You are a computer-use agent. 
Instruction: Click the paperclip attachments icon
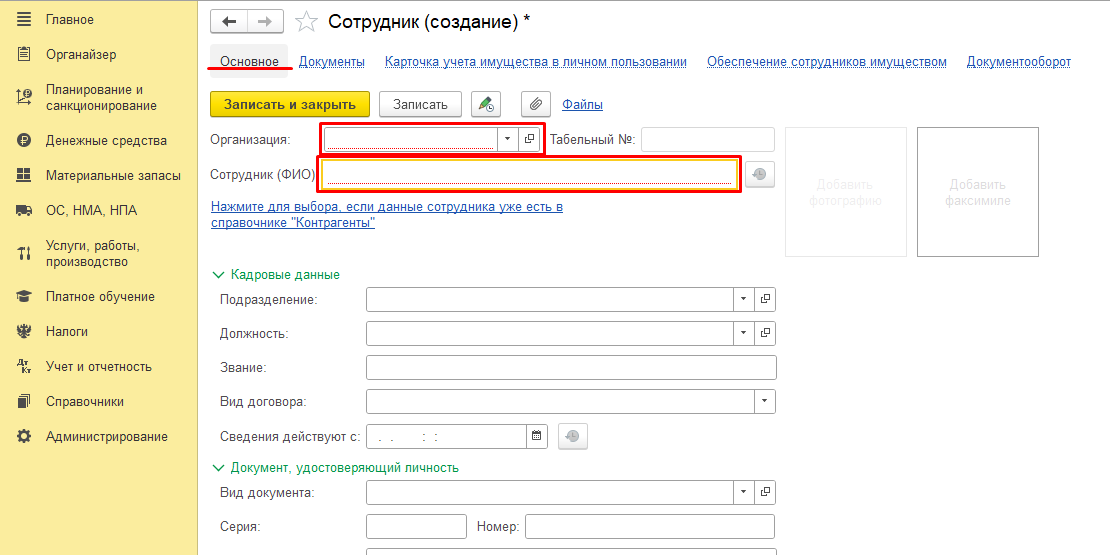tap(536, 104)
